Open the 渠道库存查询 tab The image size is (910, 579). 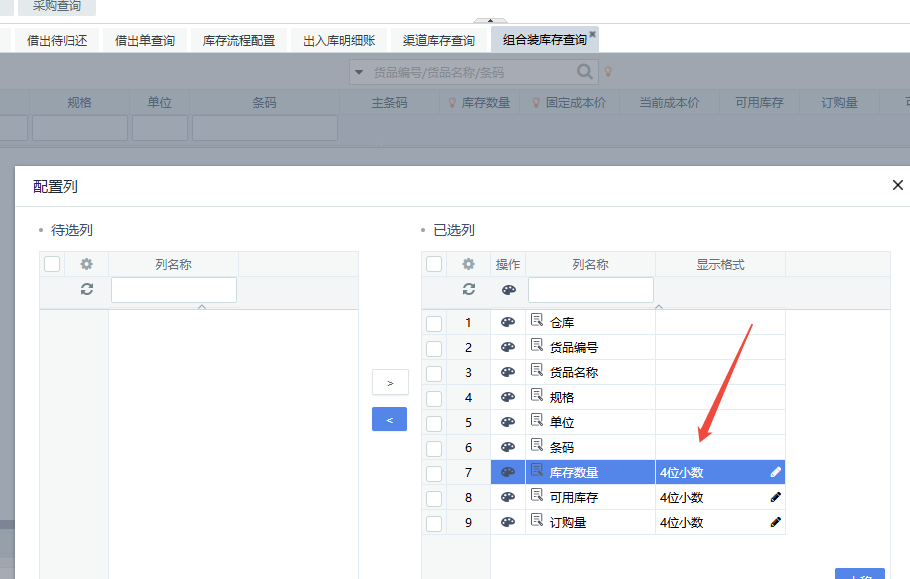439,41
